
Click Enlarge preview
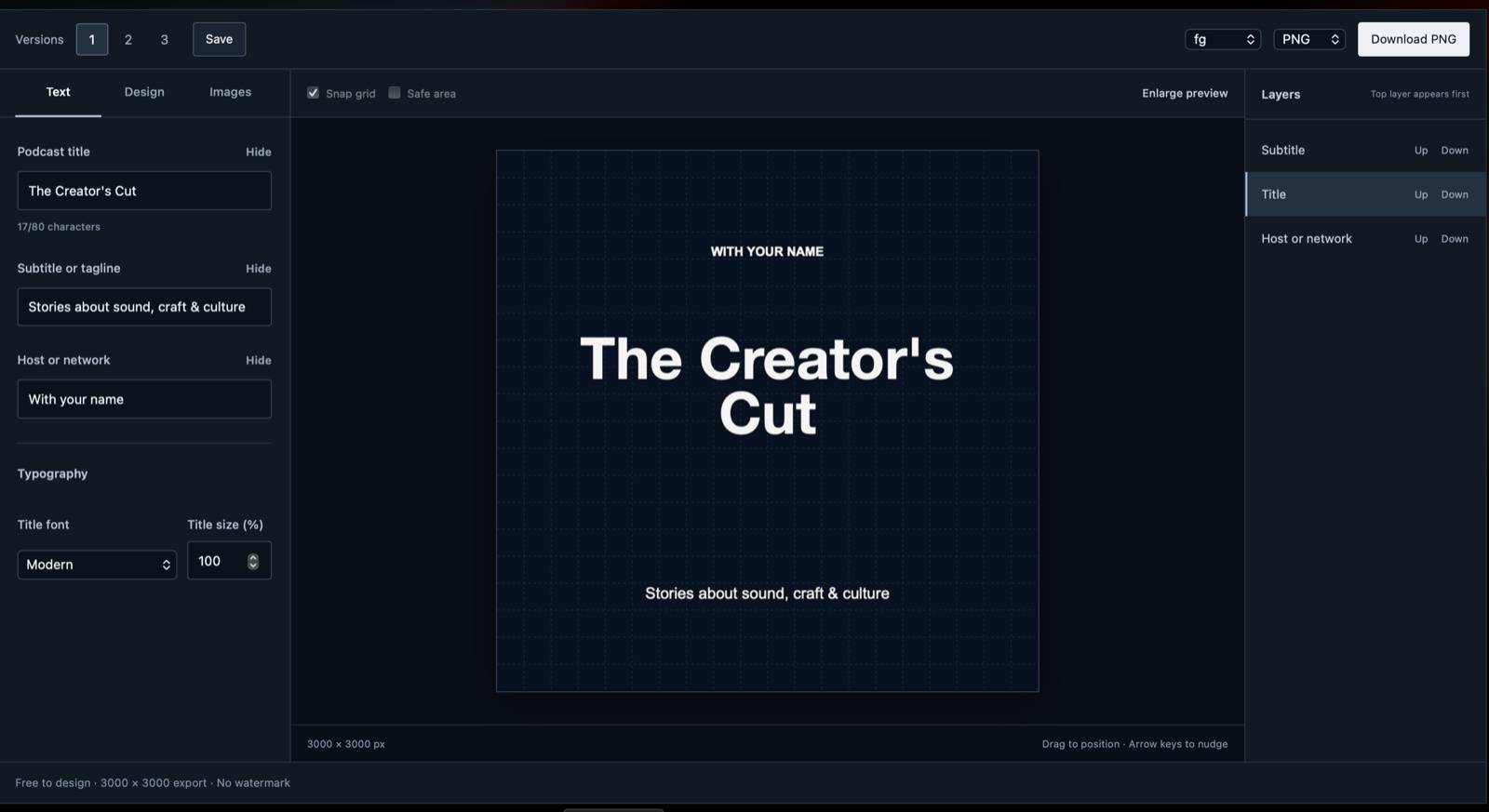coord(1185,93)
